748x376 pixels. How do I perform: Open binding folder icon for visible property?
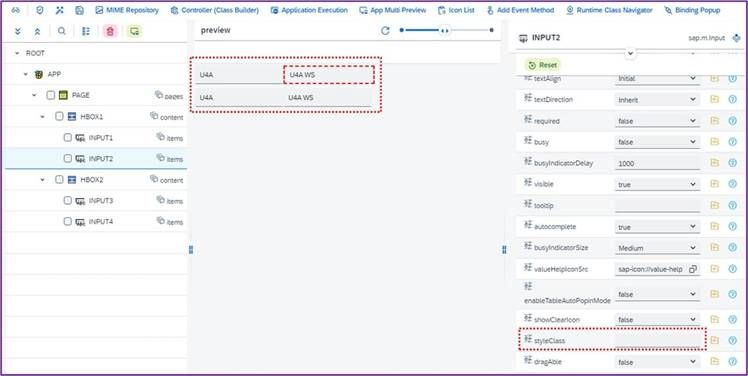(x=714, y=184)
